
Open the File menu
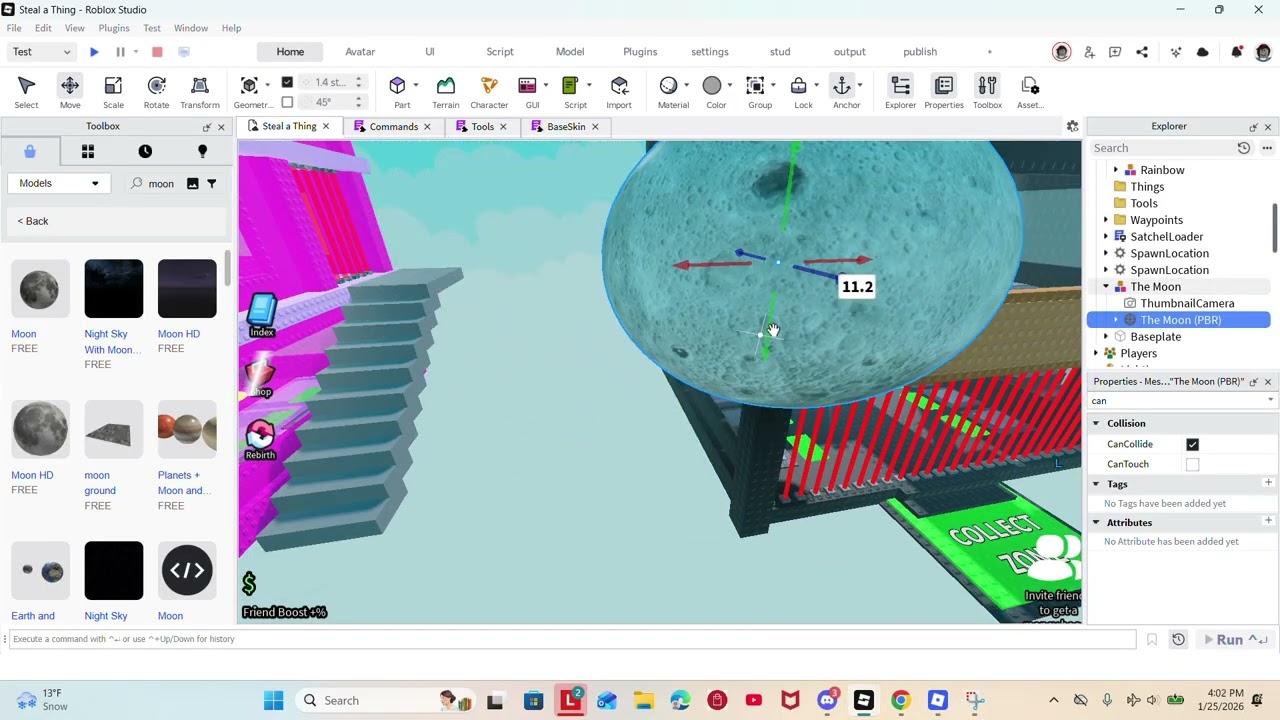coord(14,28)
